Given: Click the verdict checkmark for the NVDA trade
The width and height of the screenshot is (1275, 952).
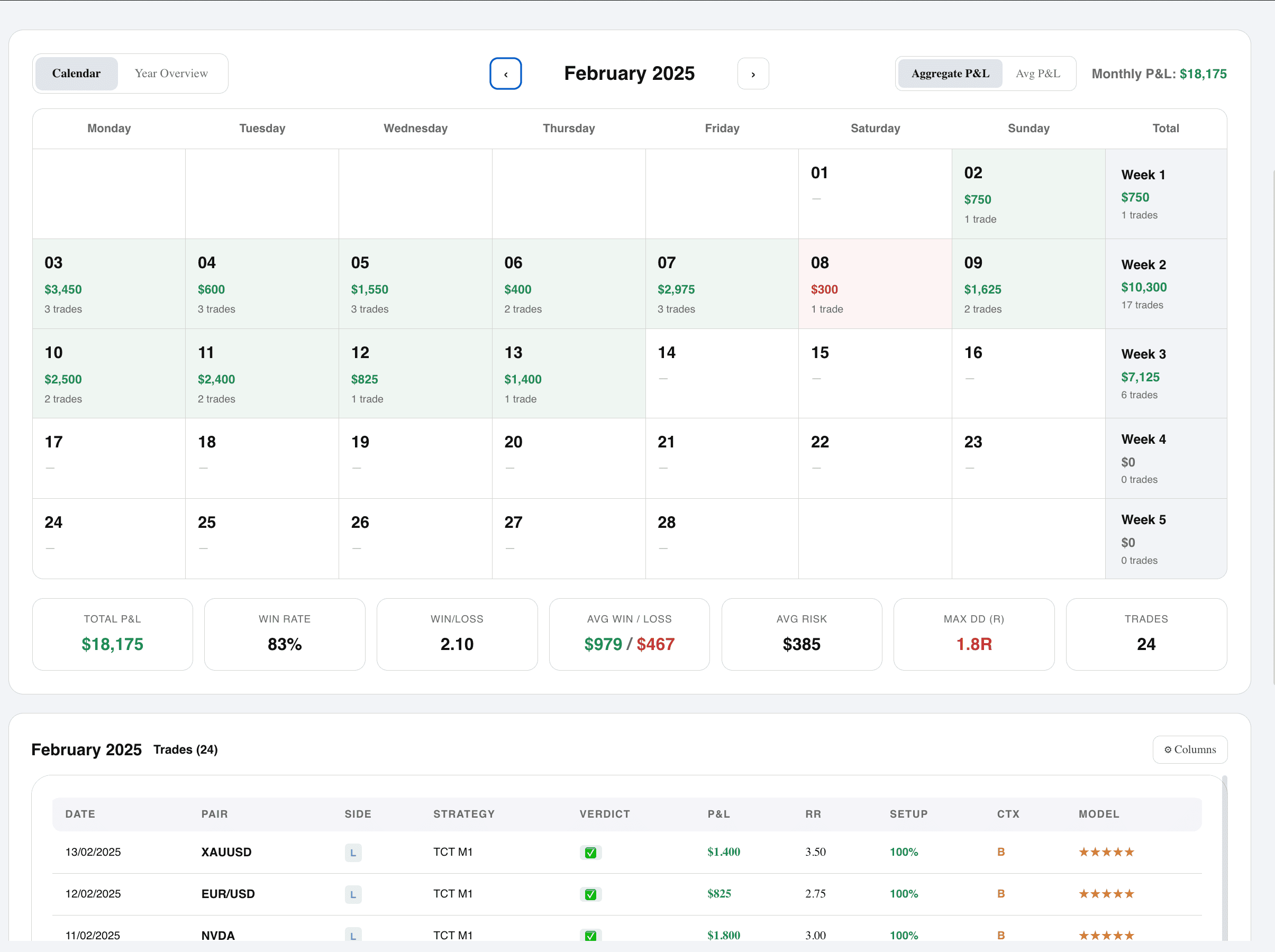Looking at the screenshot, I should pos(591,935).
